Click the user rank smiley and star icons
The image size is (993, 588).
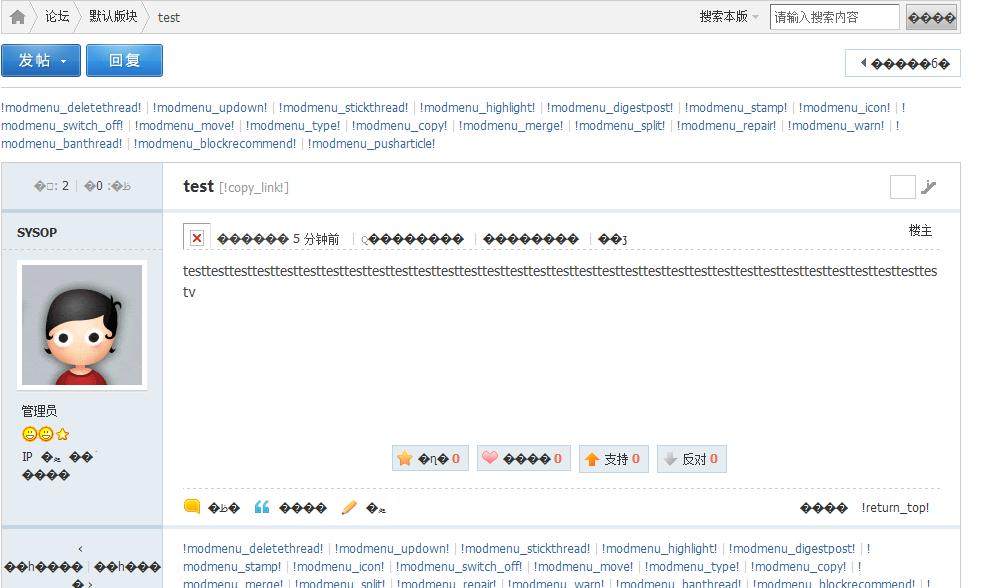pos(45,434)
